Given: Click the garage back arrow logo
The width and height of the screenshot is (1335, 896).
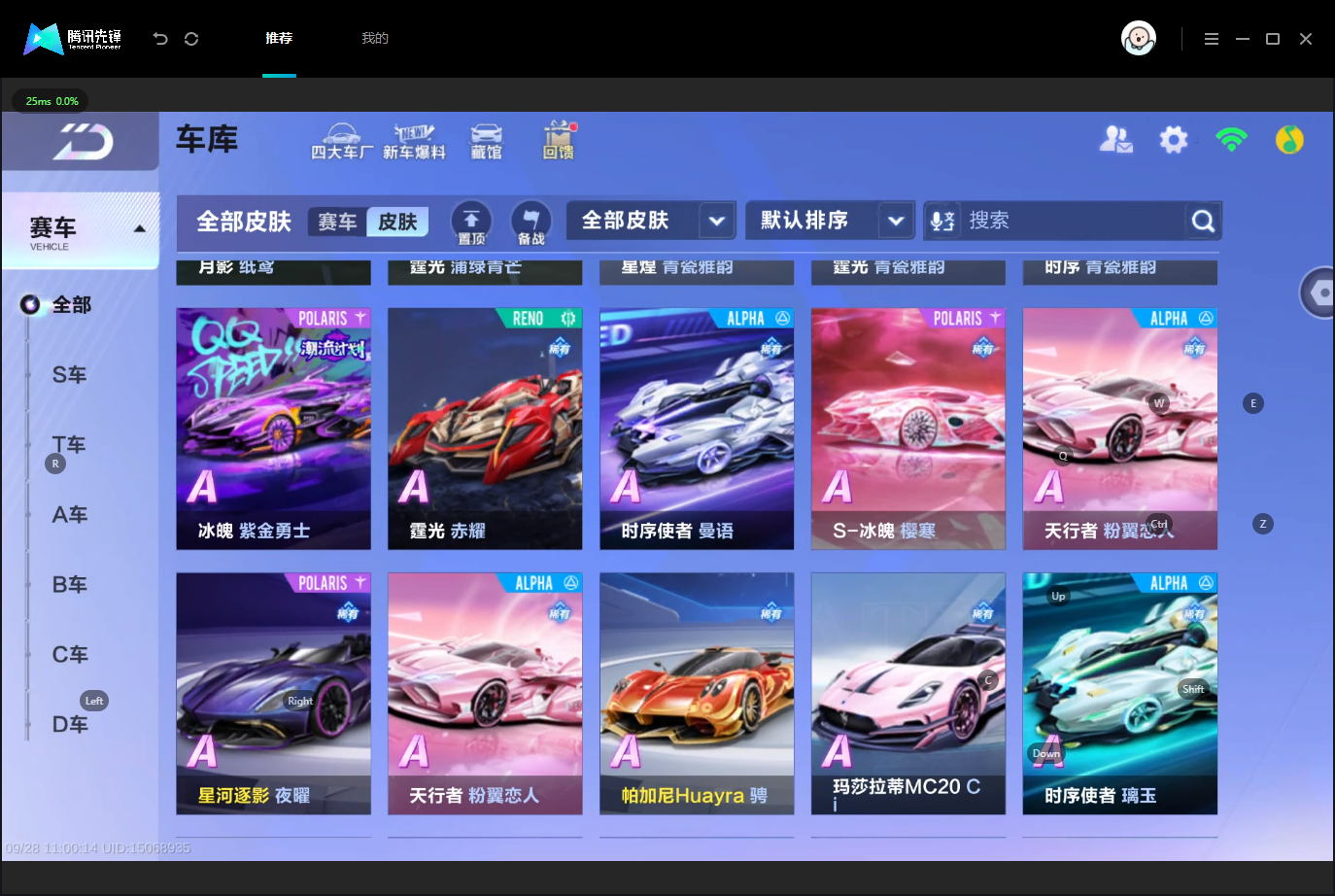Looking at the screenshot, I should point(84,142).
